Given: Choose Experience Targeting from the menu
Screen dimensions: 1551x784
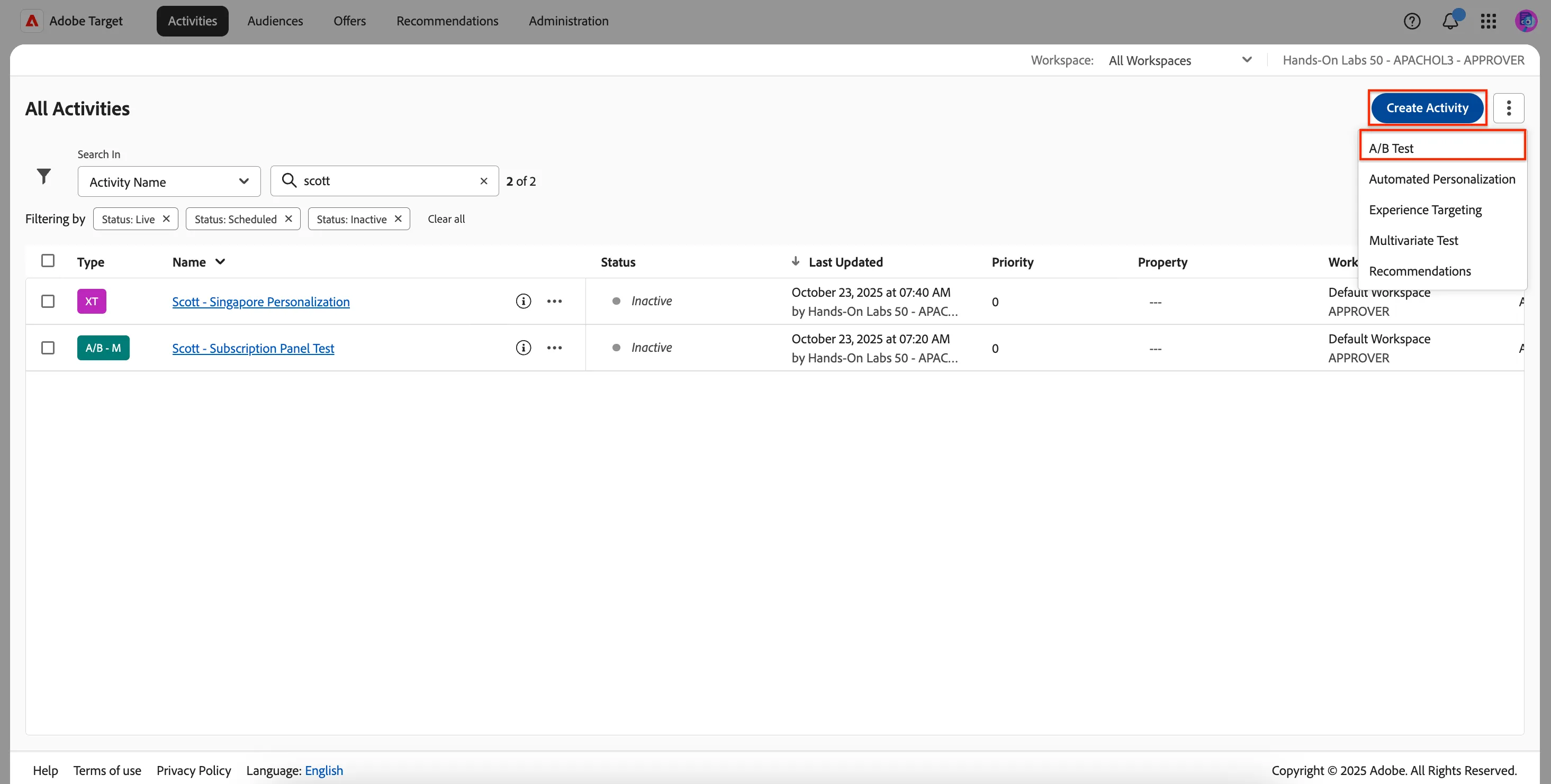Looking at the screenshot, I should click(1442, 209).
